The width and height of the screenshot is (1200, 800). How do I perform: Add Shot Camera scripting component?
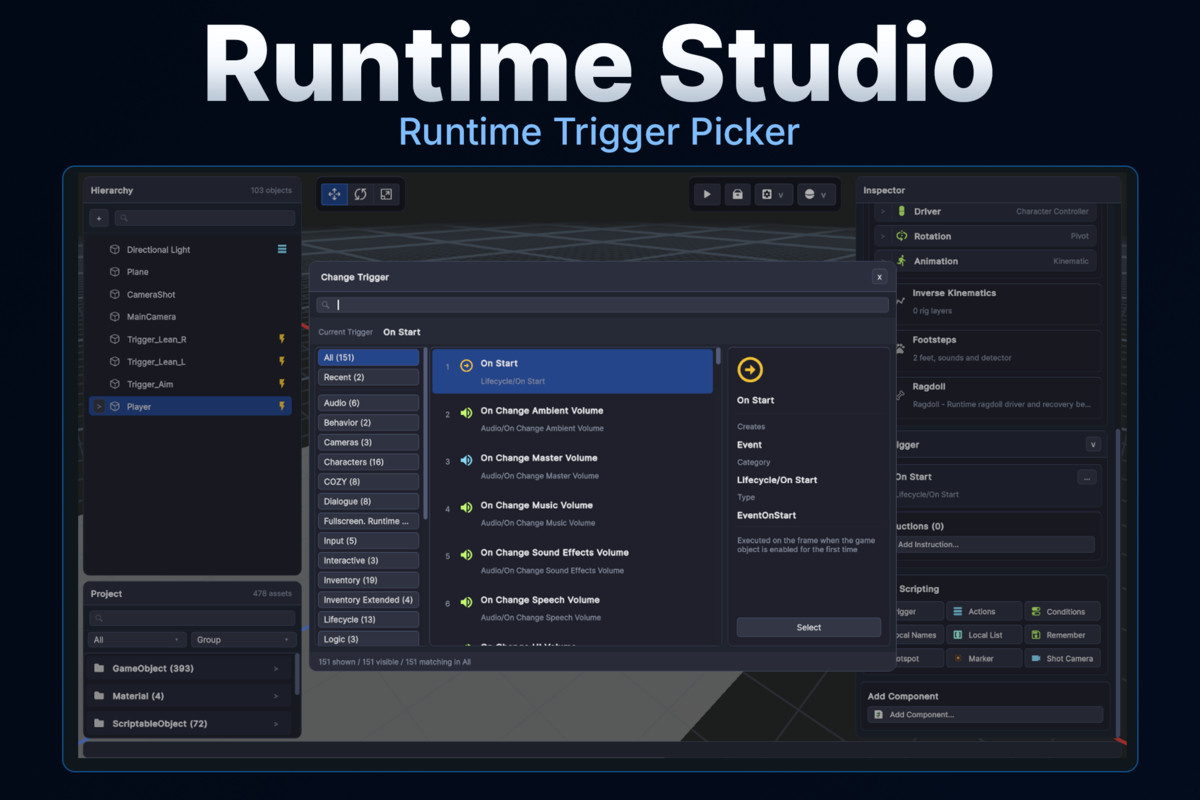pos(1063,658)
